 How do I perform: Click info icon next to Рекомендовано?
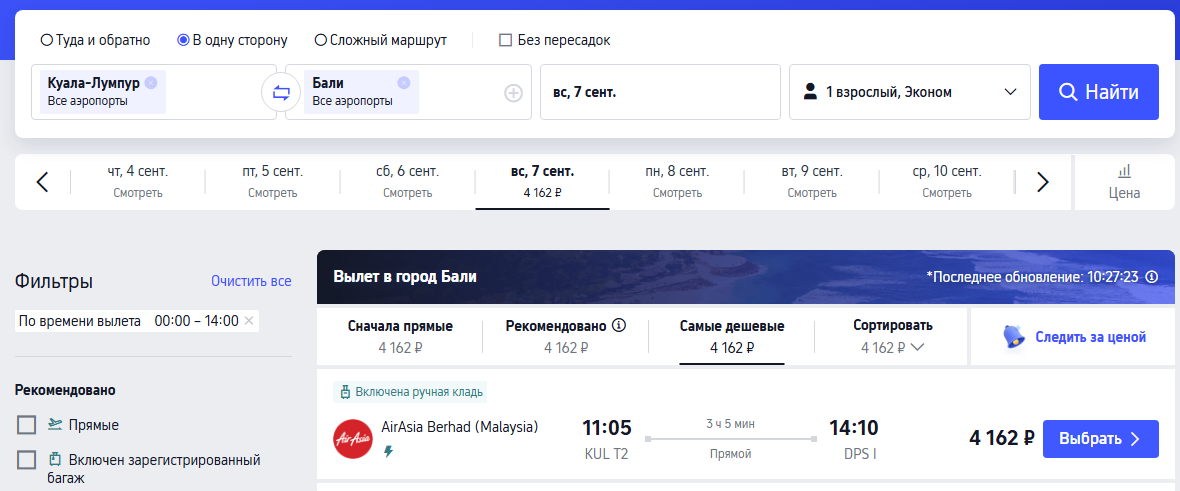(619, 325)
